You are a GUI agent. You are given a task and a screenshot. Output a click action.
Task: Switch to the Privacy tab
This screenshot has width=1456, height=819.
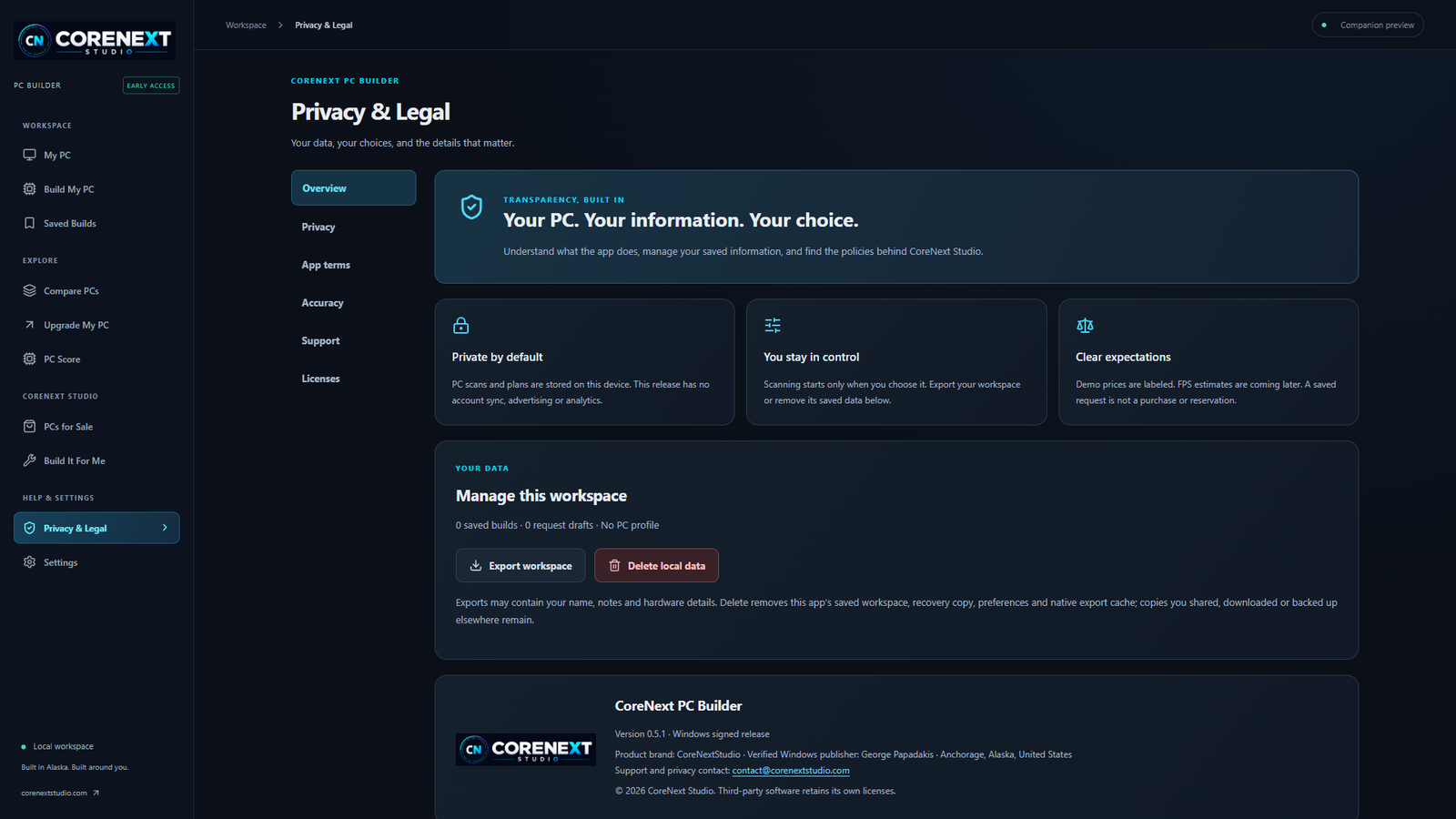pyautogui.click(x=353, y=227)
